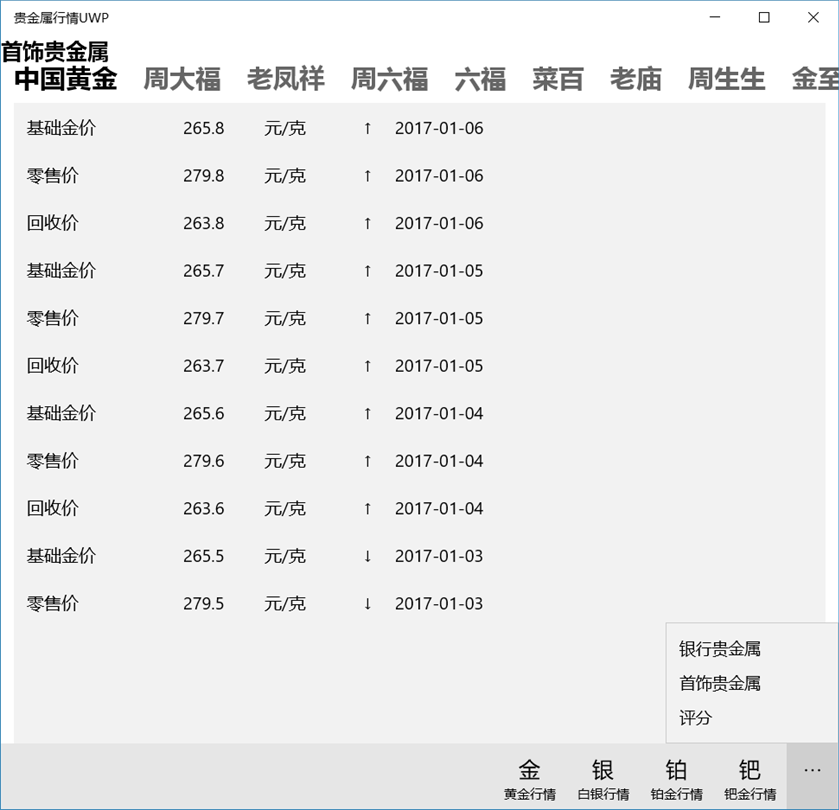Click the price value 279.5

203,605
